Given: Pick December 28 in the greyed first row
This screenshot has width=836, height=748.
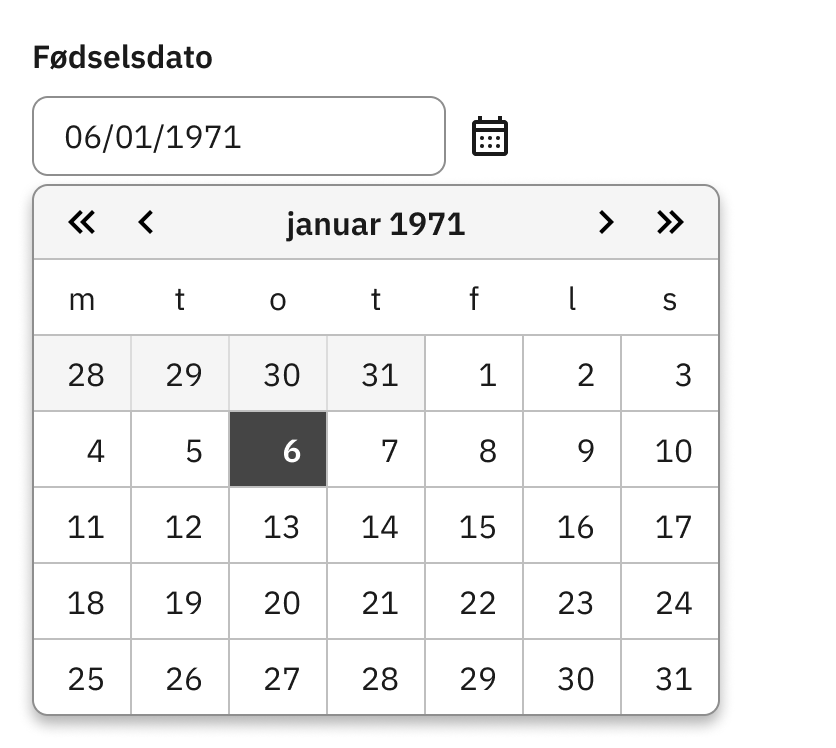Looking at the screenshot, I should (x=82, y=373).
